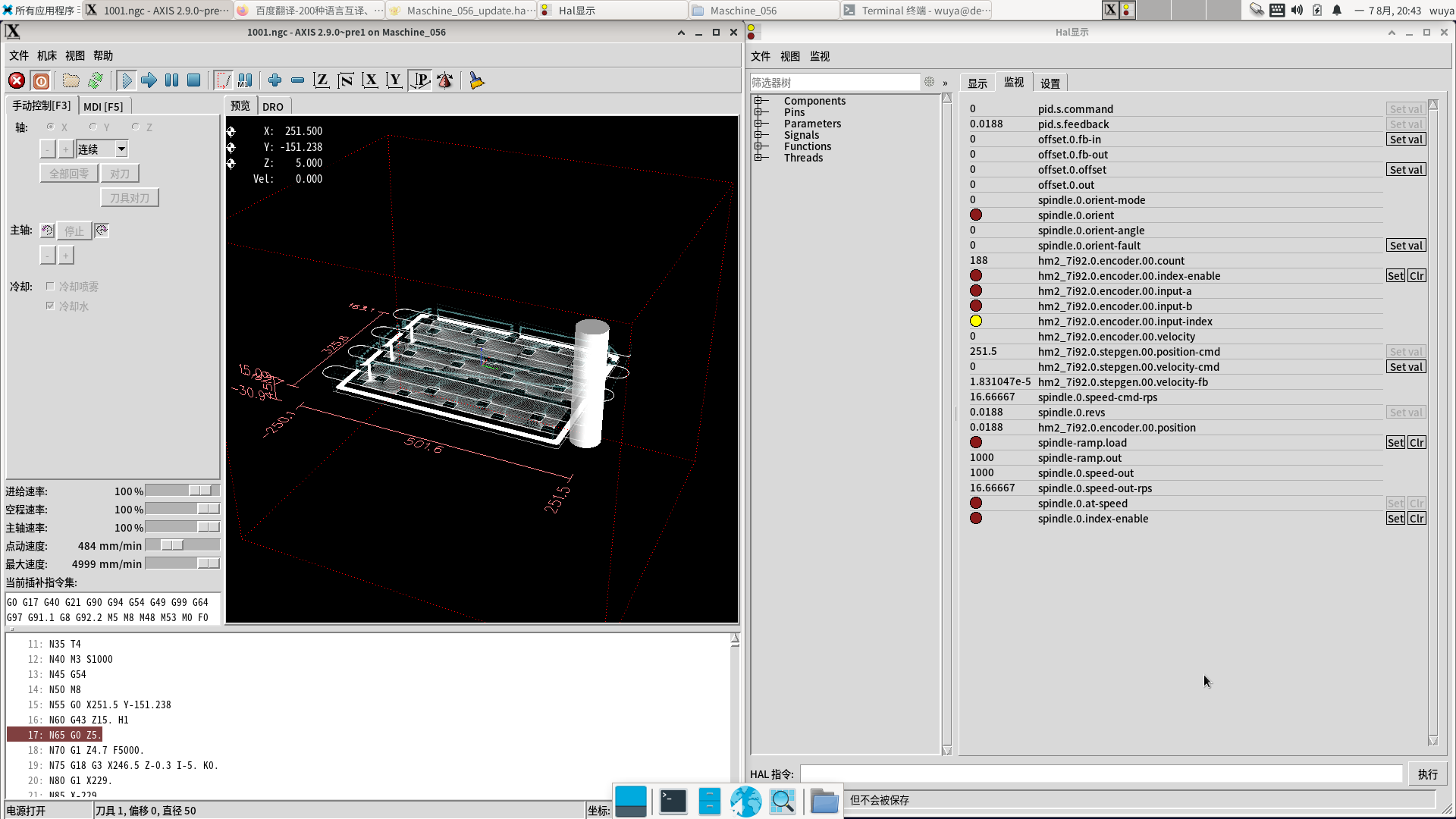Zoom in the preview with plus icon
Screen dimensions: 1456x819
[275, 80]
